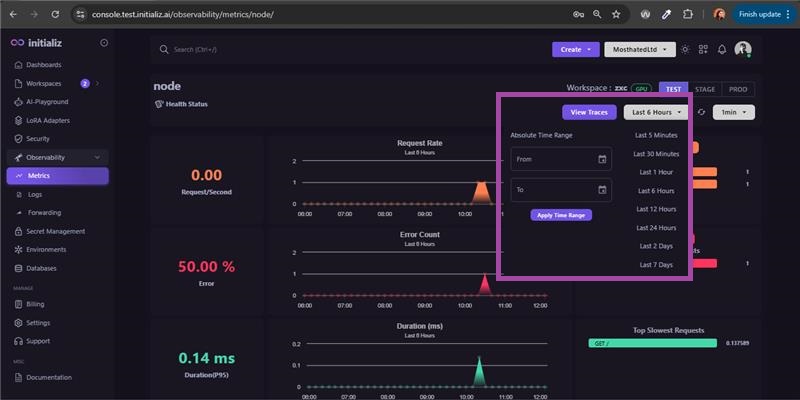This screenshot has height=400, width=800.
Task: Open Workspaces in the sidebar
Action: (x=43, y=84)
